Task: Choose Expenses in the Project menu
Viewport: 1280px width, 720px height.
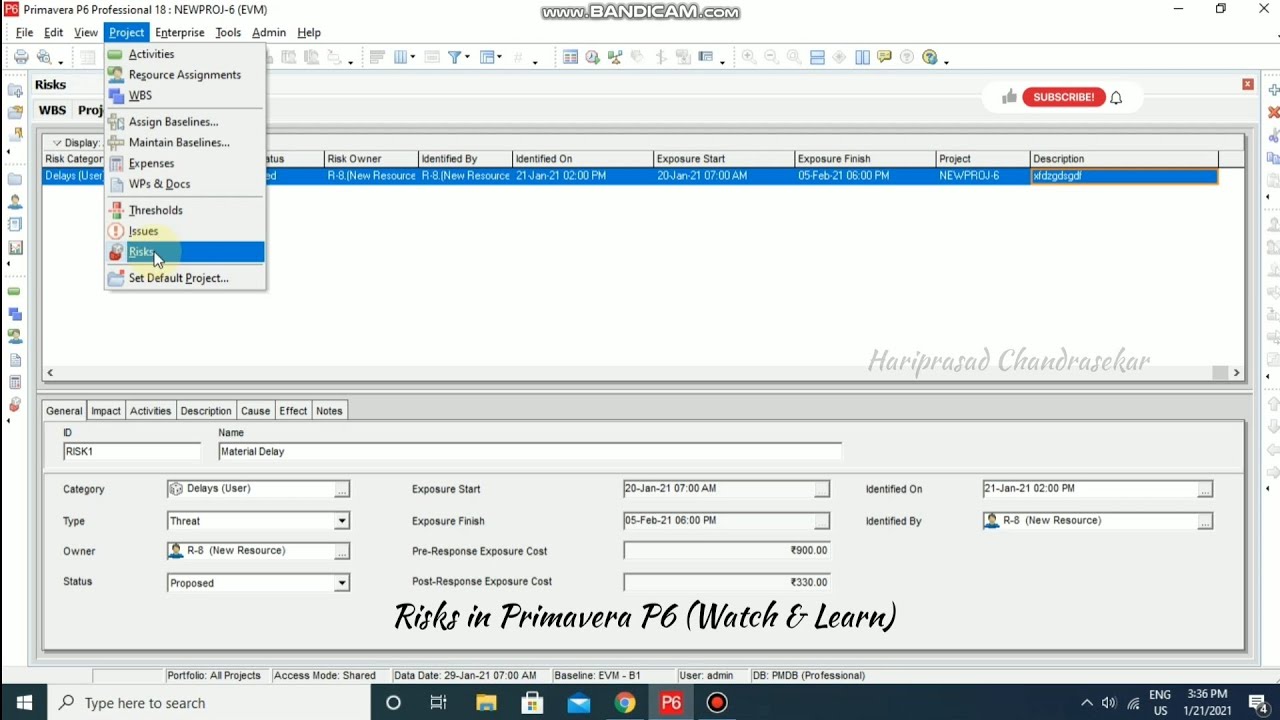Action: (x=185, y=163)
